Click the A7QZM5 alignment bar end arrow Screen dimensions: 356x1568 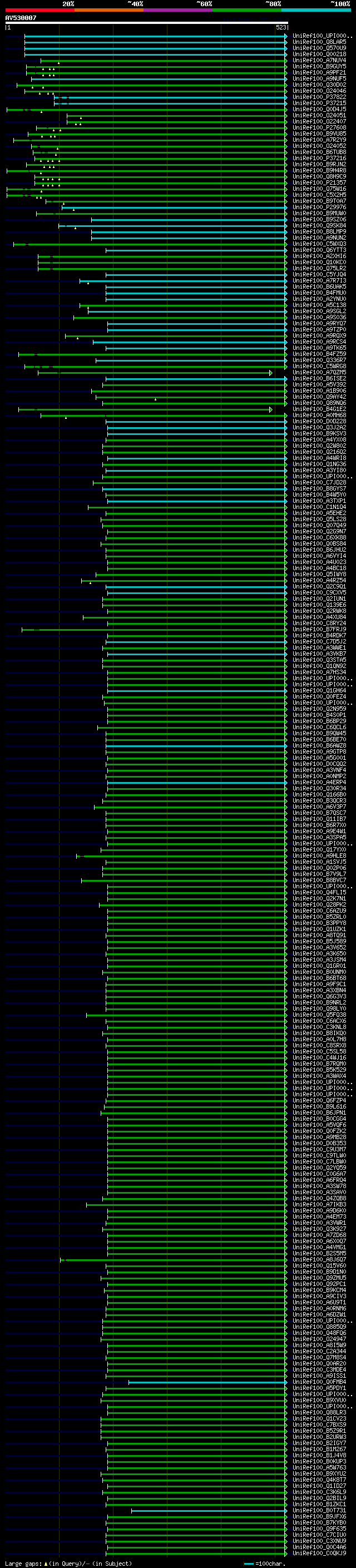tap(271, 373)
